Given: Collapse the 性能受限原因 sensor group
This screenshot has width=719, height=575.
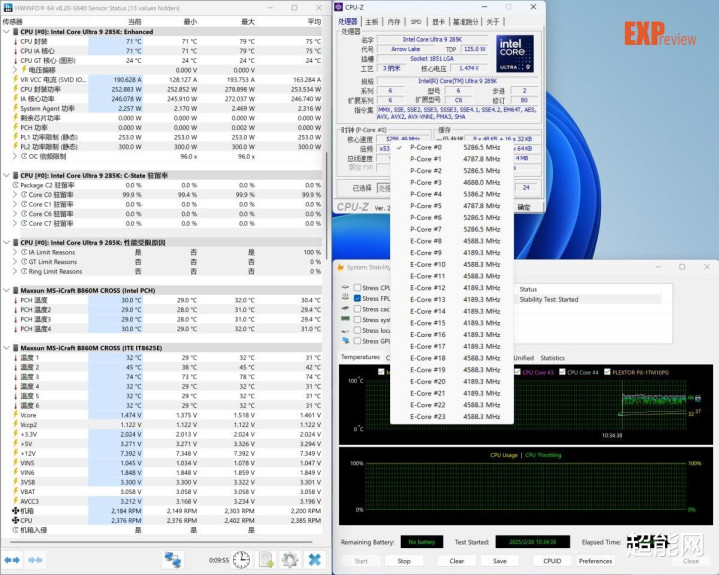Looking at the screenshot, I should click(x=6, y=242).
